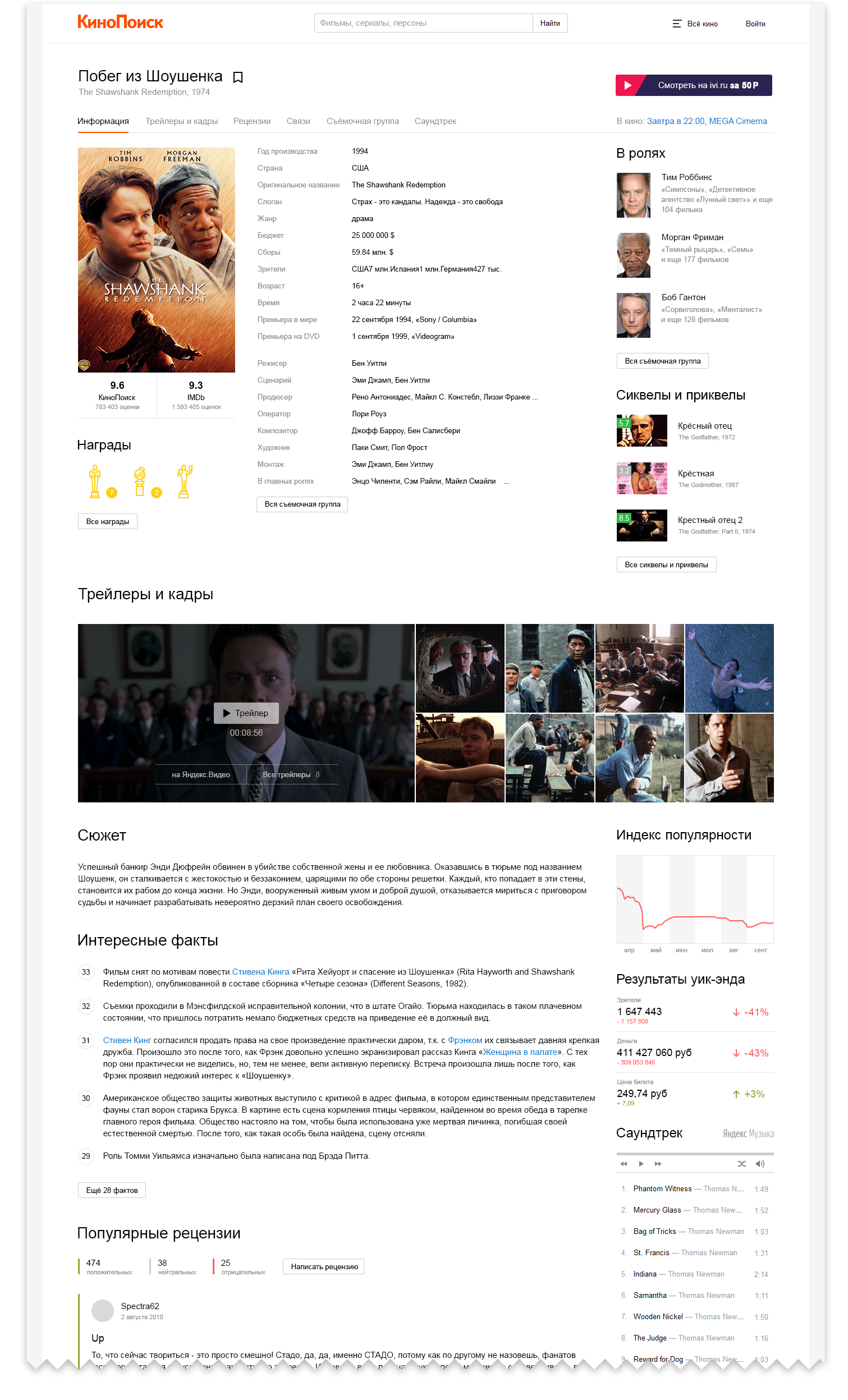848x1400 pixels.
Task: Open the Shawshank Redemption movie poster
Action: 157,260
